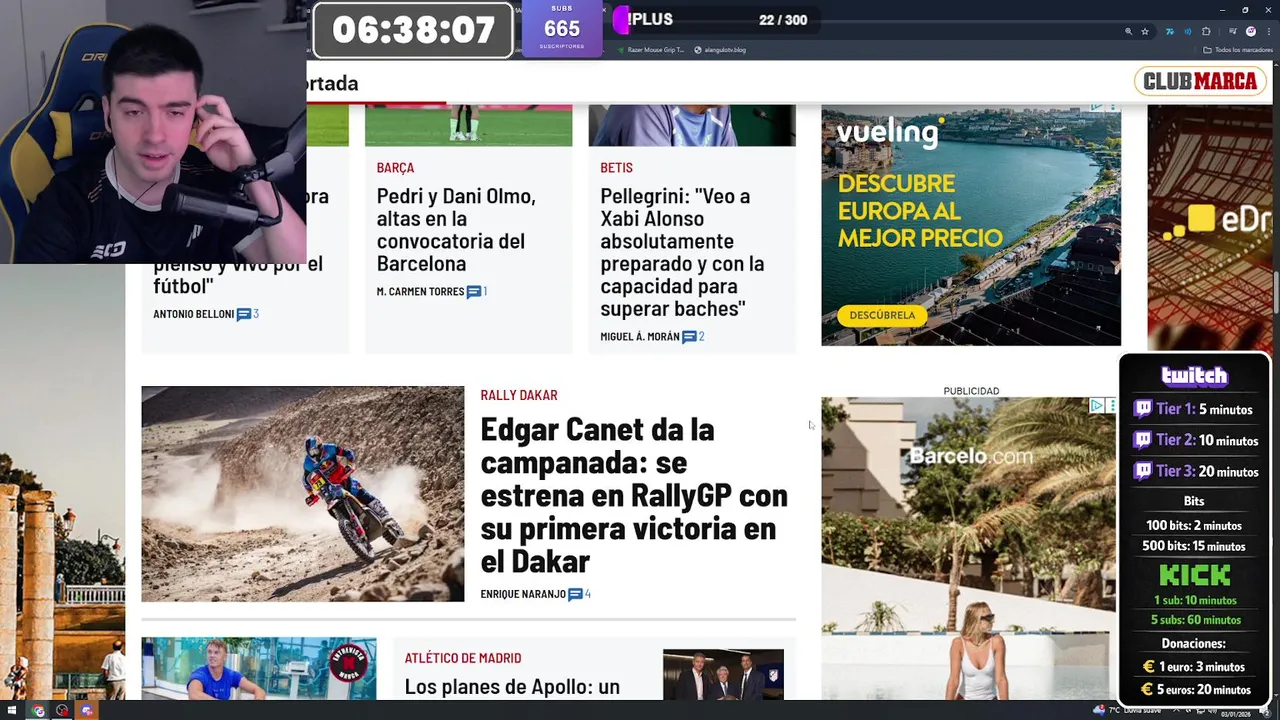Open the 'Todos los marcadores' bookmarks folder
The height and width of the screenshot is (720, 1280).
1236,49
